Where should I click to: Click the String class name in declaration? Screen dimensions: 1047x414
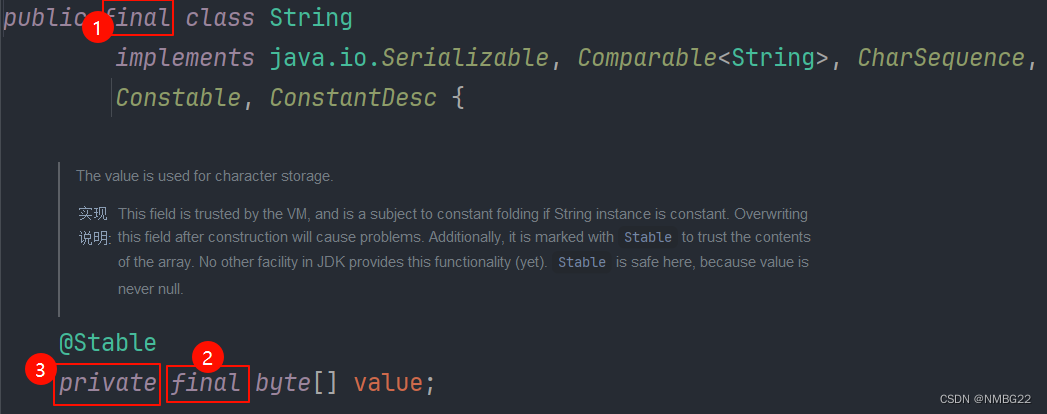(x=310, y=19)
